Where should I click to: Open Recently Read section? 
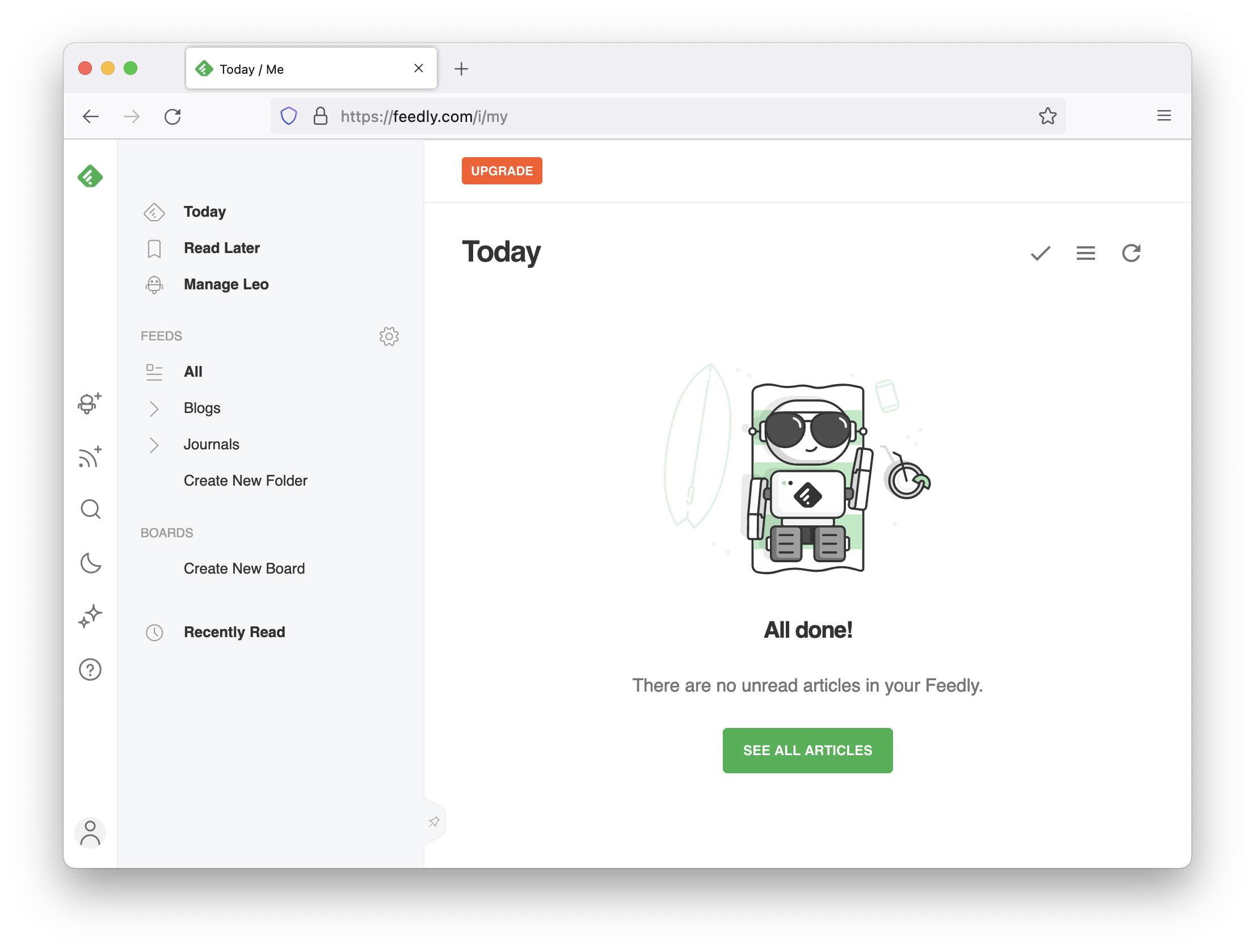234,632
